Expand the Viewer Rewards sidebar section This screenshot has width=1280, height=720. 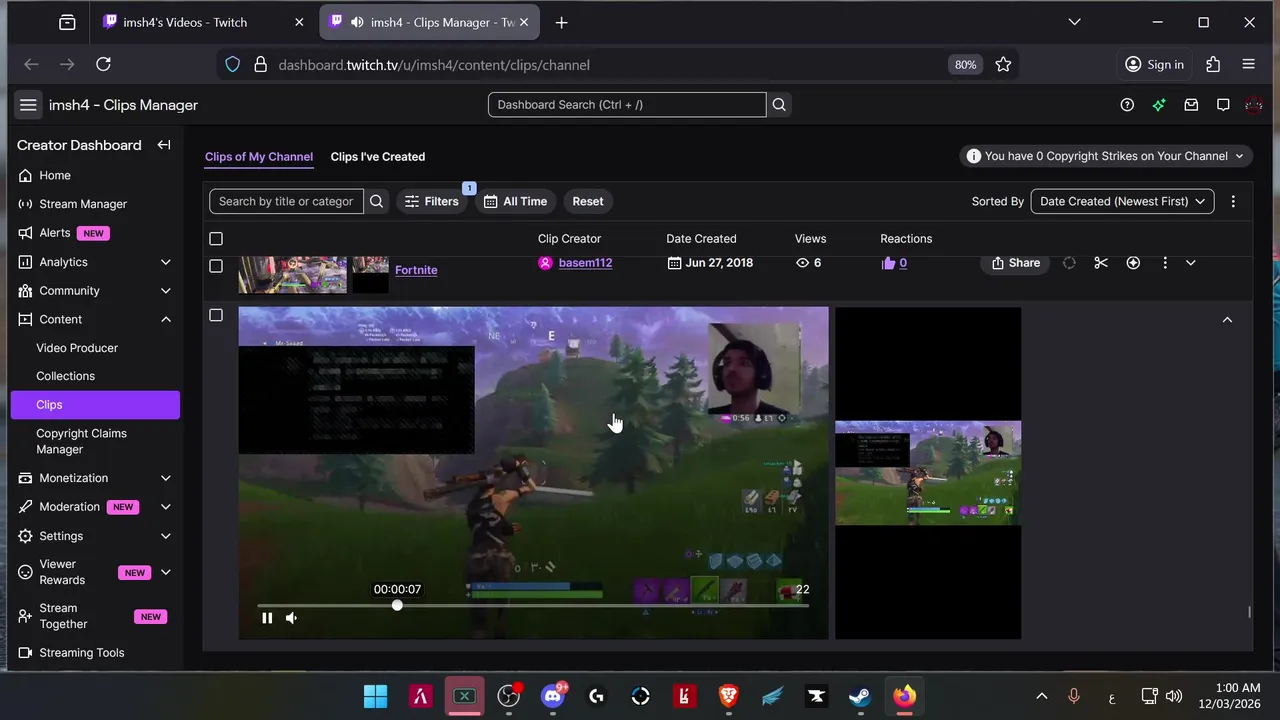(166, 572)
